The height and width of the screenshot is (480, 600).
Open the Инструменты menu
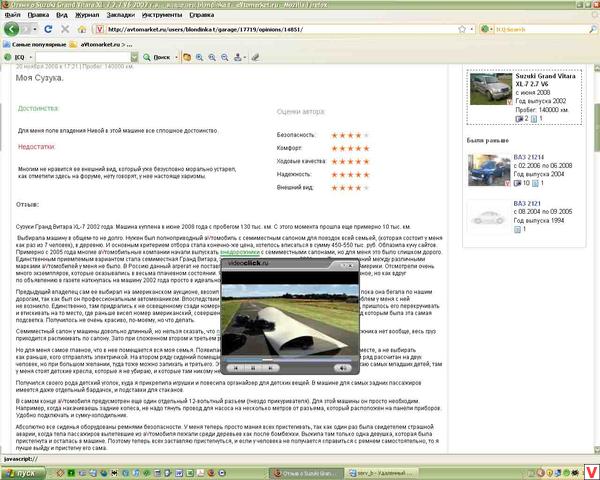click(x=162, y=15)
